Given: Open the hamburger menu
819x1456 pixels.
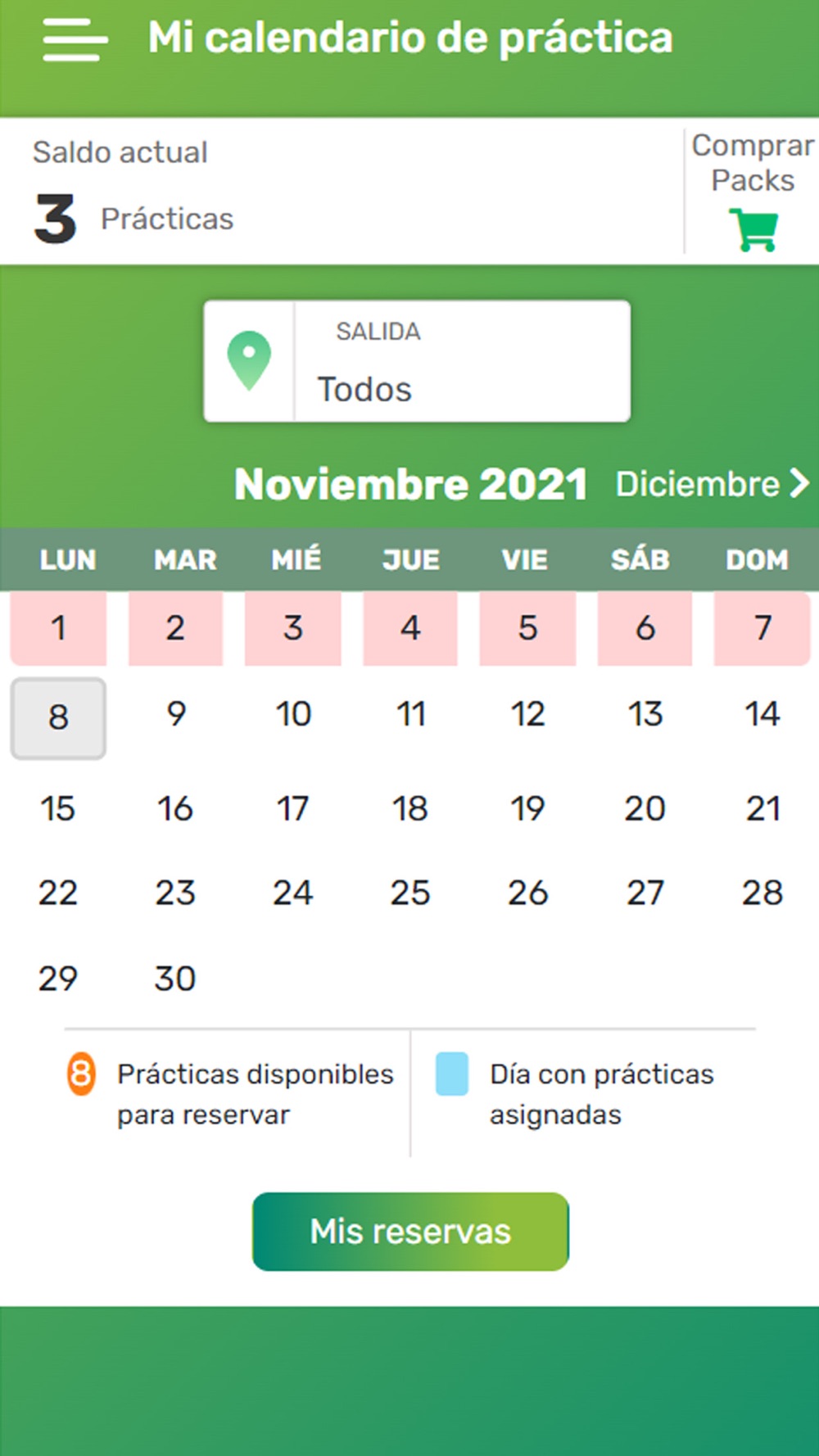Looking at the screenshot, I should point(75,38).
